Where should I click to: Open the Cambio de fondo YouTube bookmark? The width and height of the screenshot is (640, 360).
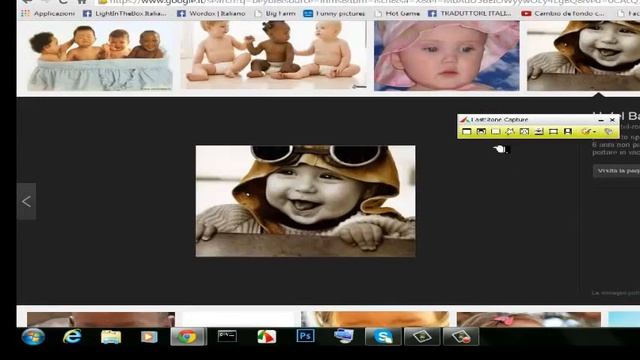pyautogui.click(x=563, y=13)
